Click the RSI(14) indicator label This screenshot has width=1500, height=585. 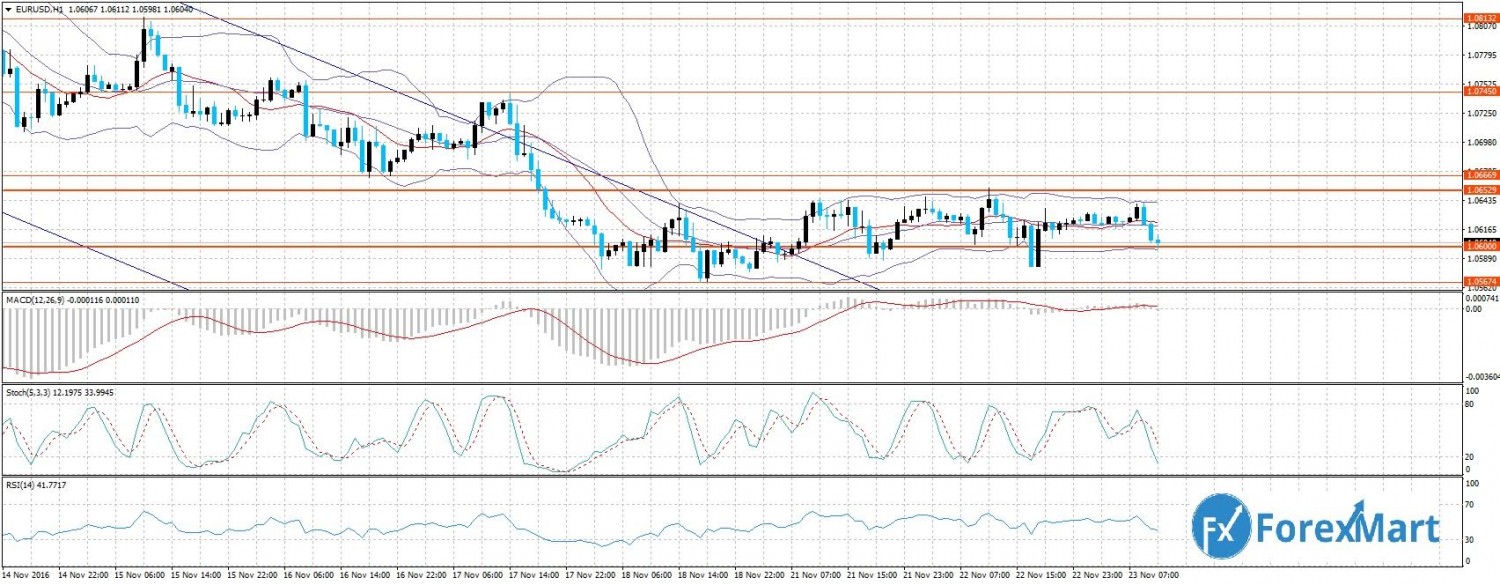pyautogui.click(x=22, y=484)
